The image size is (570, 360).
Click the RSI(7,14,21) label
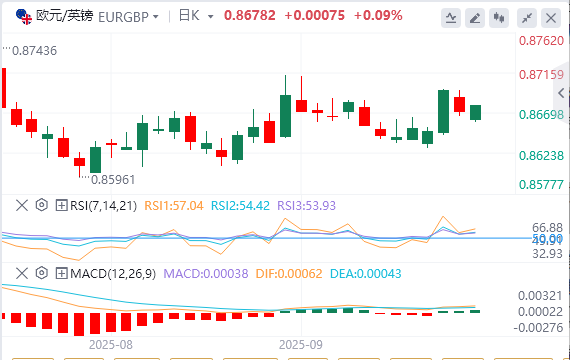pos(103,206)
